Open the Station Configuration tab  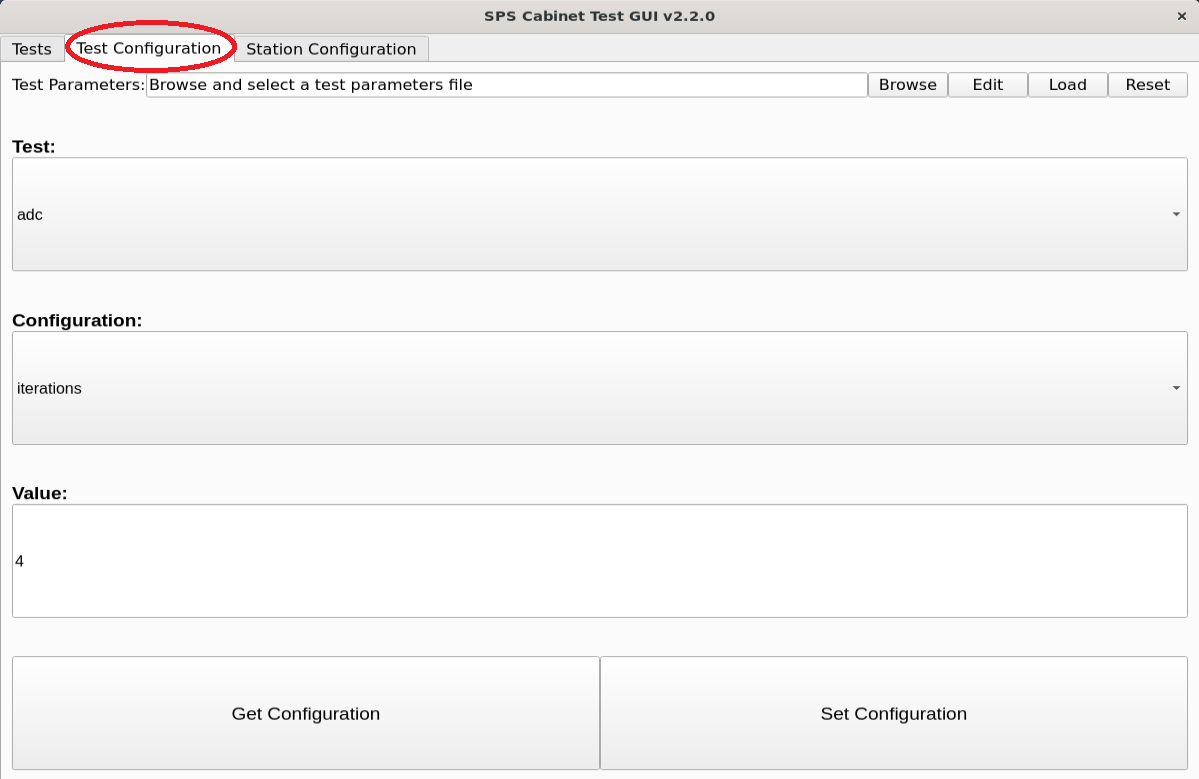pos(329,48)
